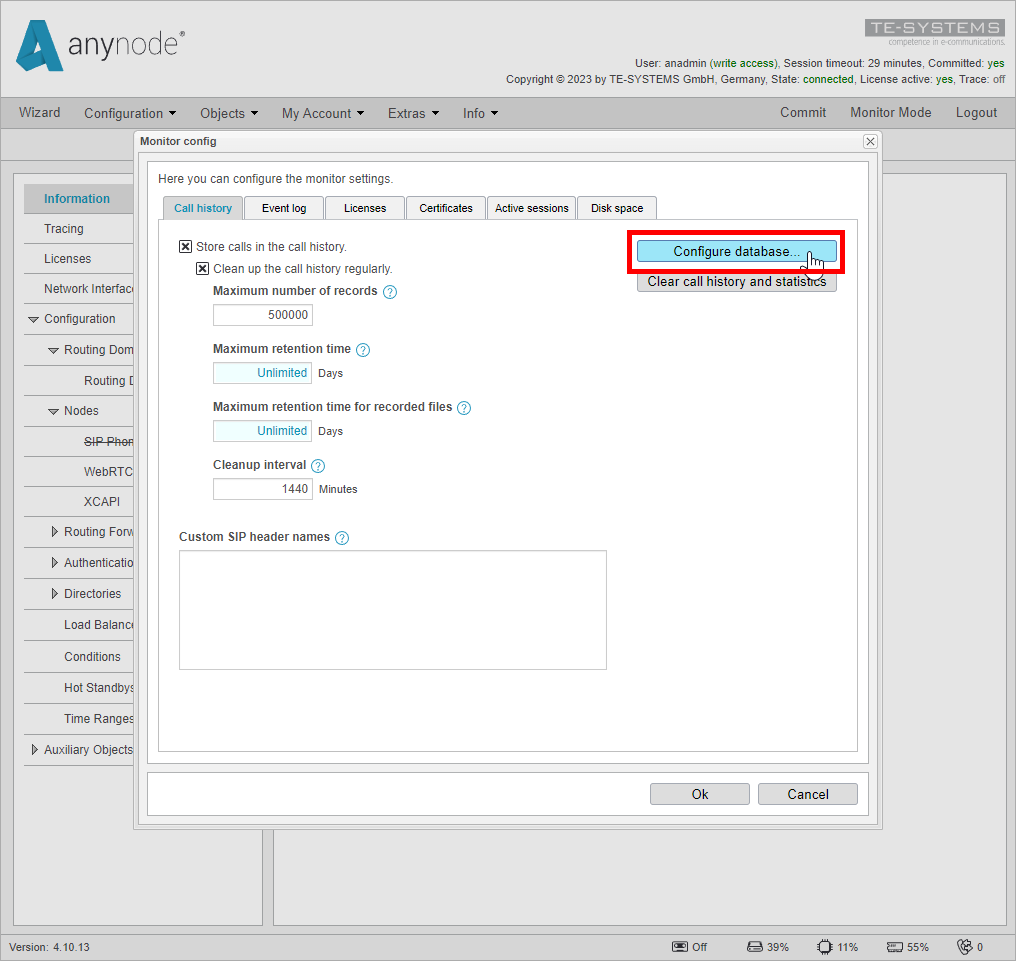Switch to the Event log tab
1016x961 pixels.
[x=284, y=208]
